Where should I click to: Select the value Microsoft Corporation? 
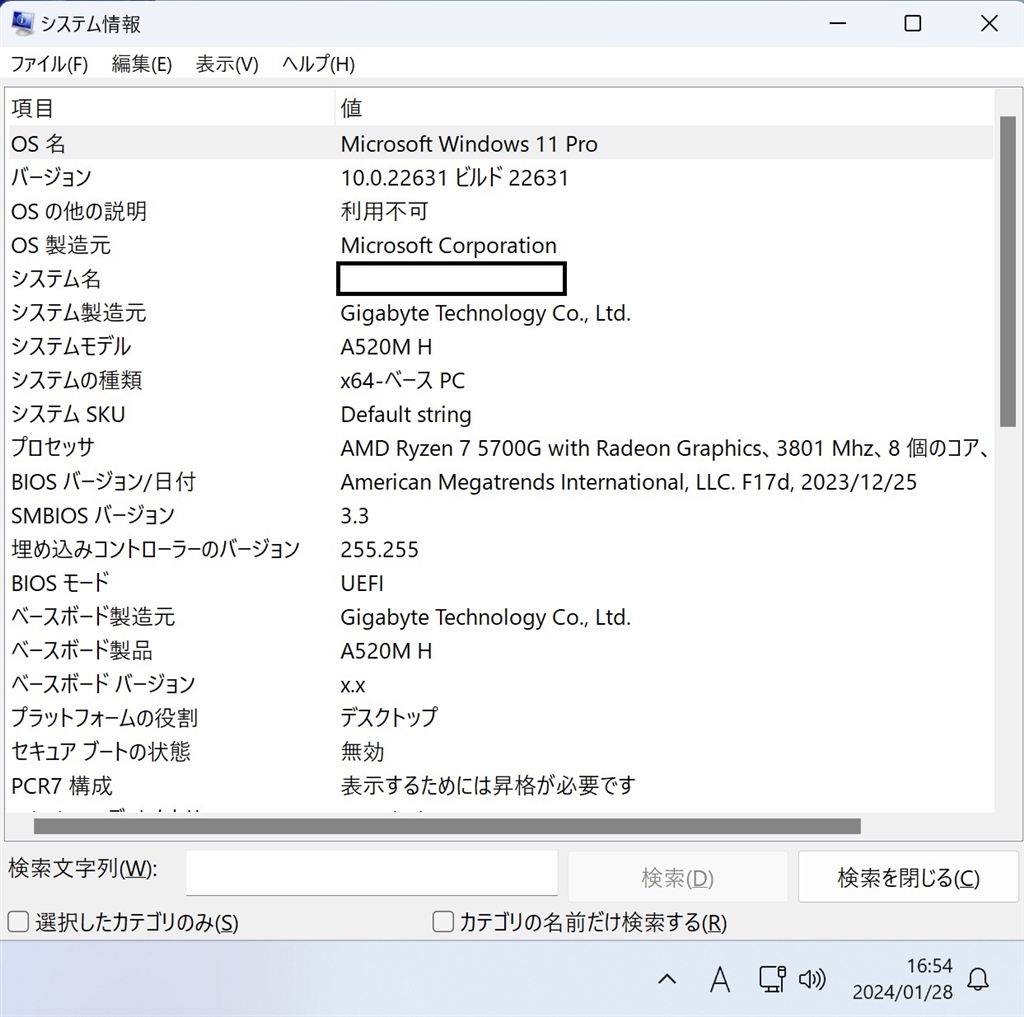449,246
